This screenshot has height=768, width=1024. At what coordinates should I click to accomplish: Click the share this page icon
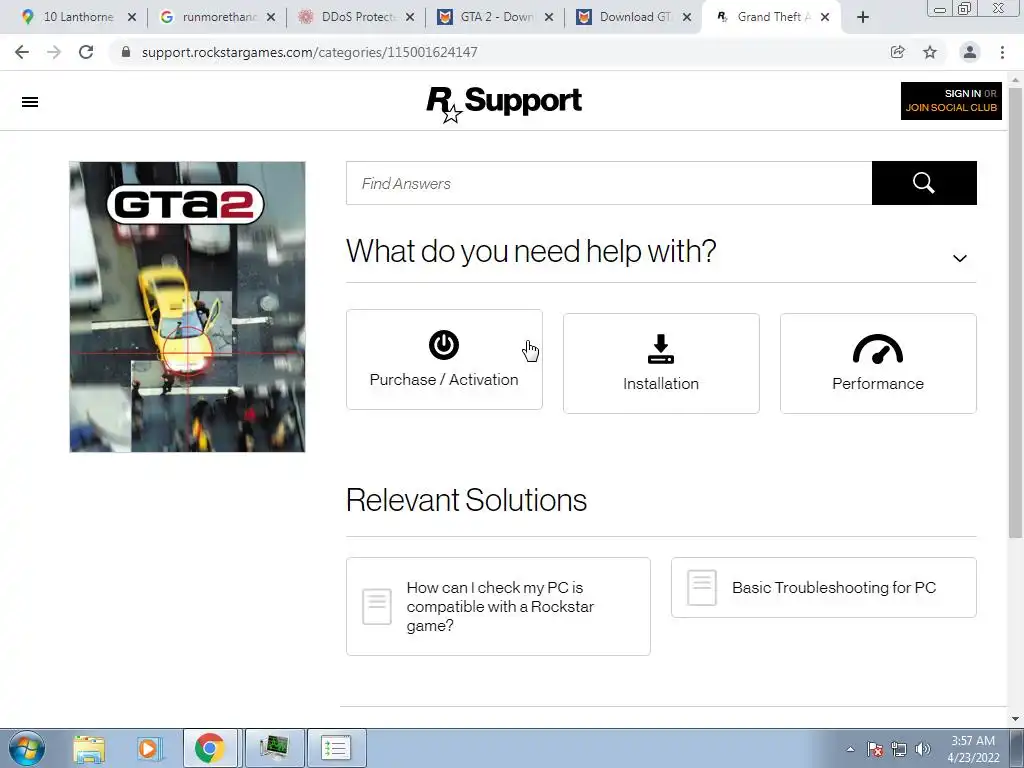tap(898, 52)
